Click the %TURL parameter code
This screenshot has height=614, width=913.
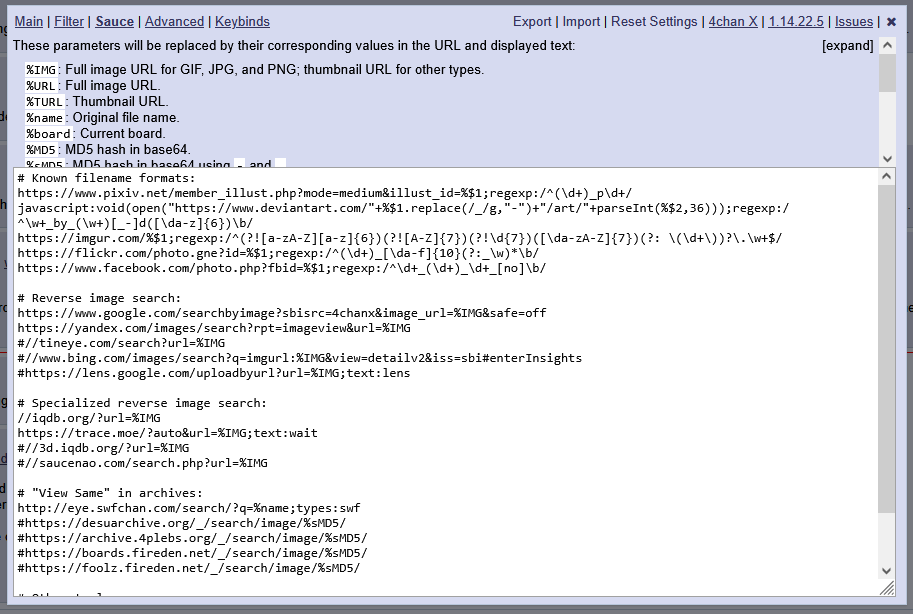point(44,102)
